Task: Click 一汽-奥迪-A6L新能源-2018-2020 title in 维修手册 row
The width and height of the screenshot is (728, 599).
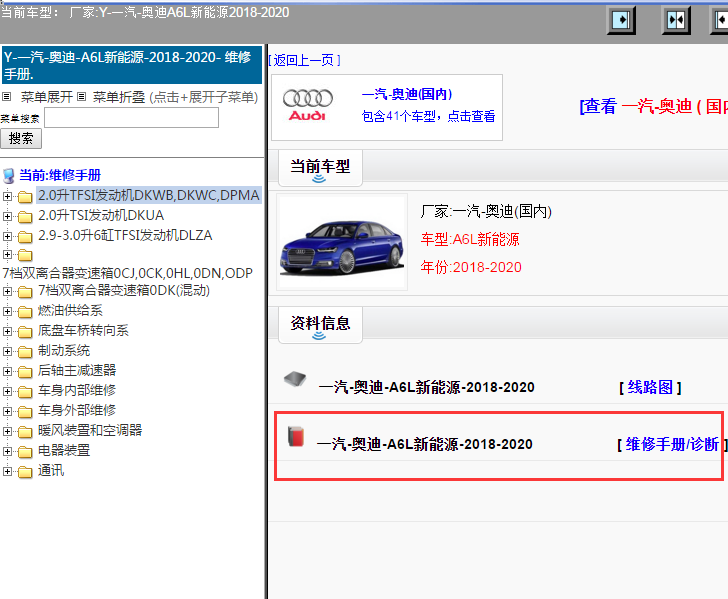Action: (x=425, y=444)
